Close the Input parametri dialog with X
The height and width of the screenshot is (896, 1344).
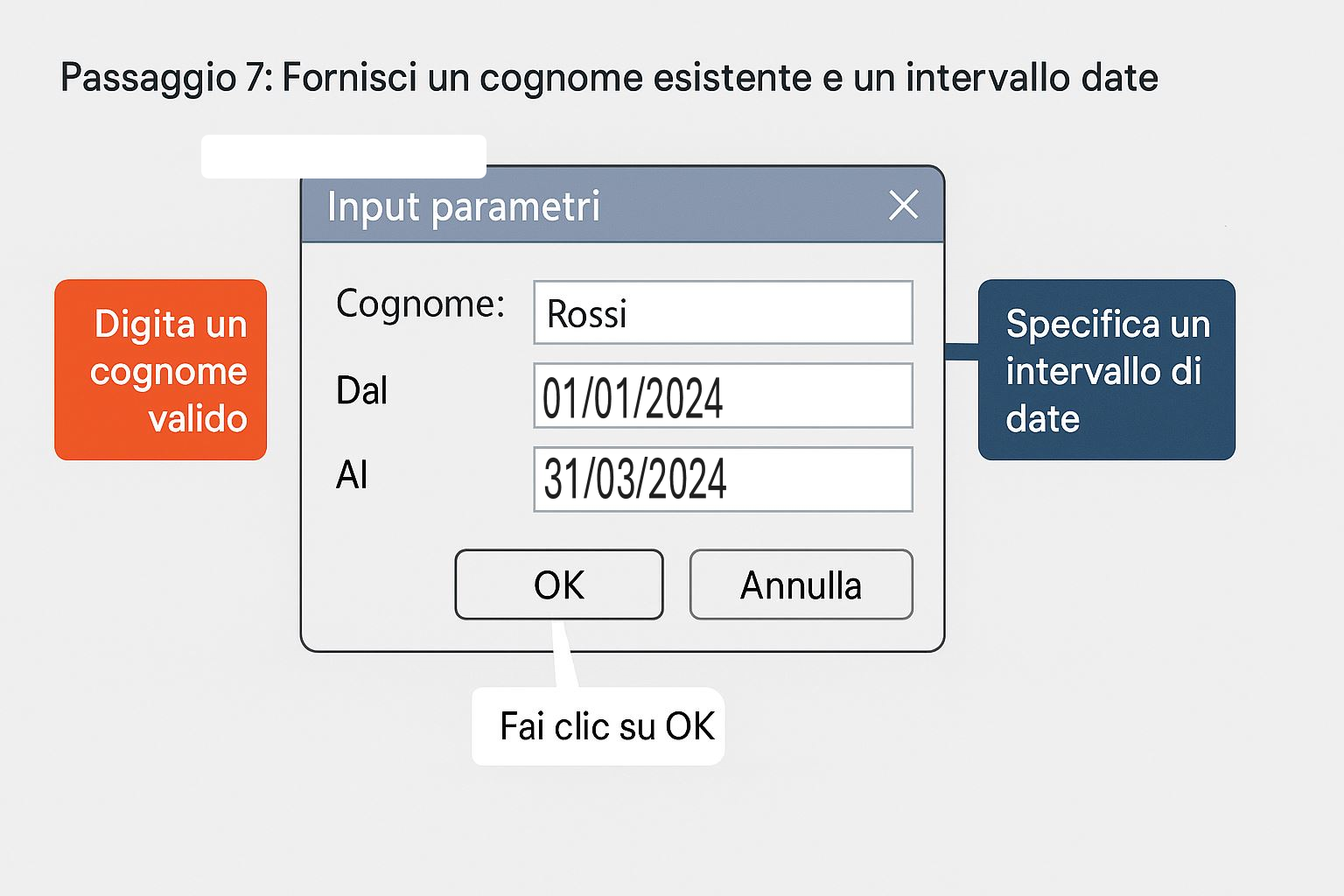pyautogui.click(x=903, y=206)
